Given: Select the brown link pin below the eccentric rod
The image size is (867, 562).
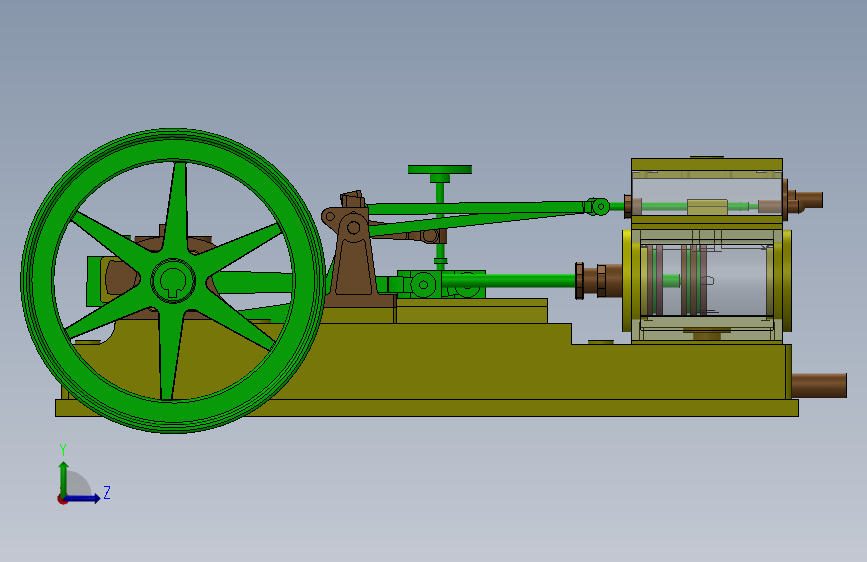Looking at the screenshot, I should click(x=430, y=236).
